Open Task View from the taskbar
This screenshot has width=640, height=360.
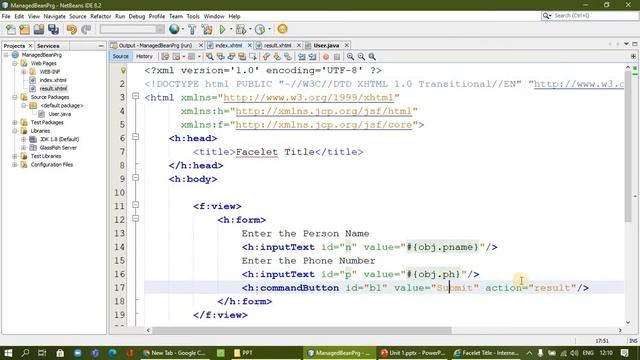coord(42,353)
